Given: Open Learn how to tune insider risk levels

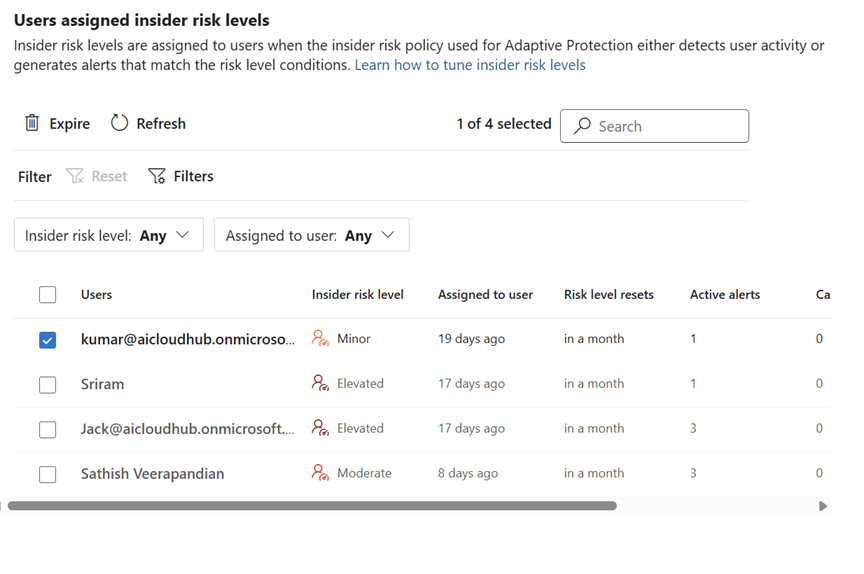Looking at the screenshot, I should (470, 65).
